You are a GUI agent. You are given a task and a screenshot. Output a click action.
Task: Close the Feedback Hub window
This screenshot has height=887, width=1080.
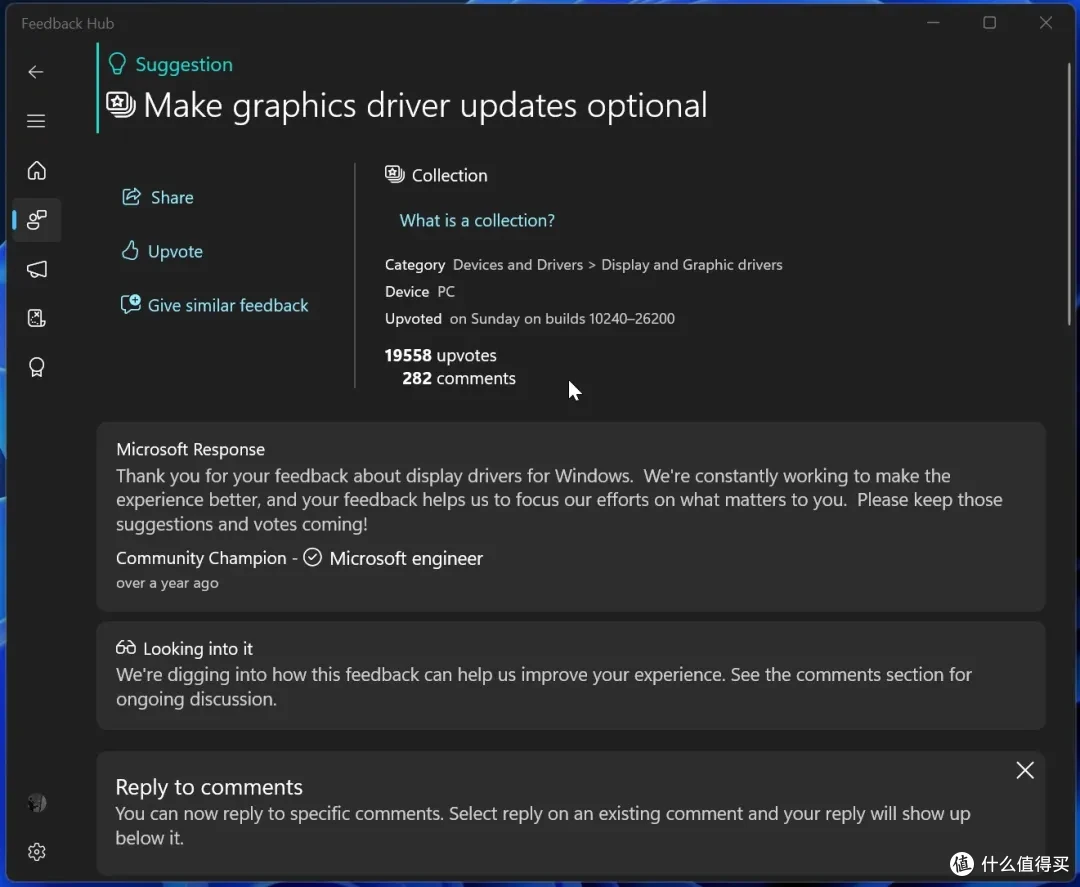1046,23
